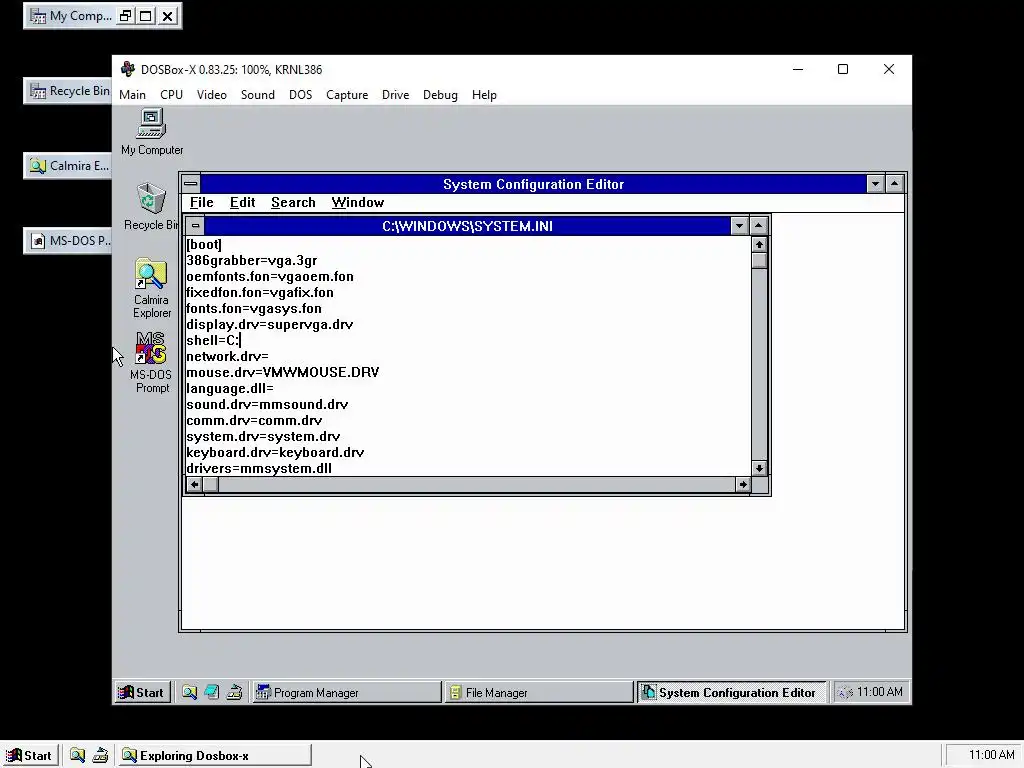Maximize System Configuration Editor with up arrow
The width and height of the screenshot is (1024, 768).
(895, 184)
